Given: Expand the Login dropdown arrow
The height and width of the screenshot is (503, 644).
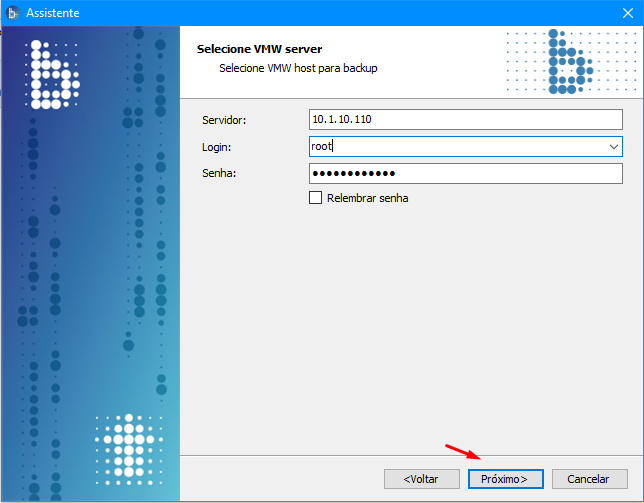Looking at the screenshot, I should click(x=614, y=147).
